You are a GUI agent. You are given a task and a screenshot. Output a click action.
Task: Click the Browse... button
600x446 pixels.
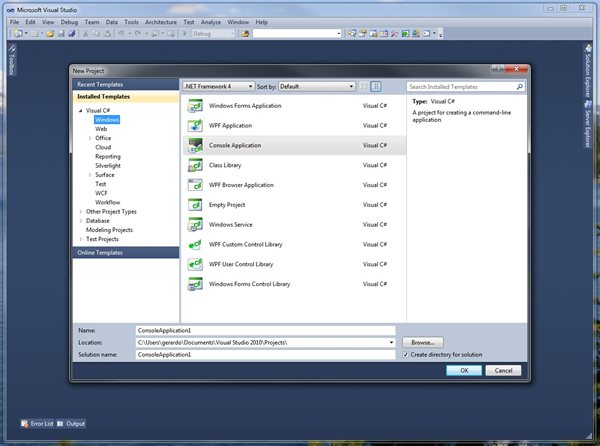tap(423, 342)
